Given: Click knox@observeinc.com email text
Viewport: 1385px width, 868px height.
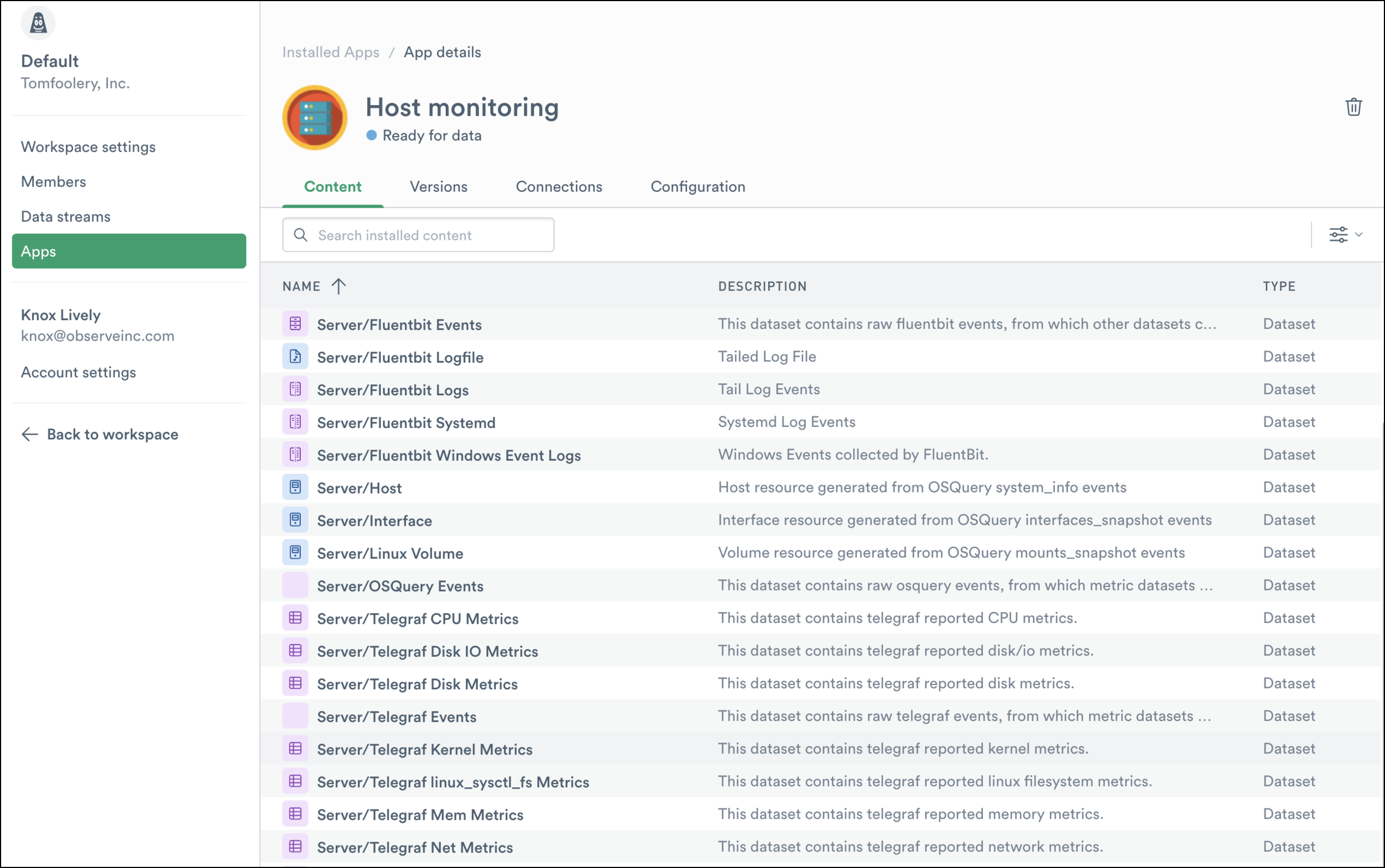Looking at the screenshot, I should [97, 336].
